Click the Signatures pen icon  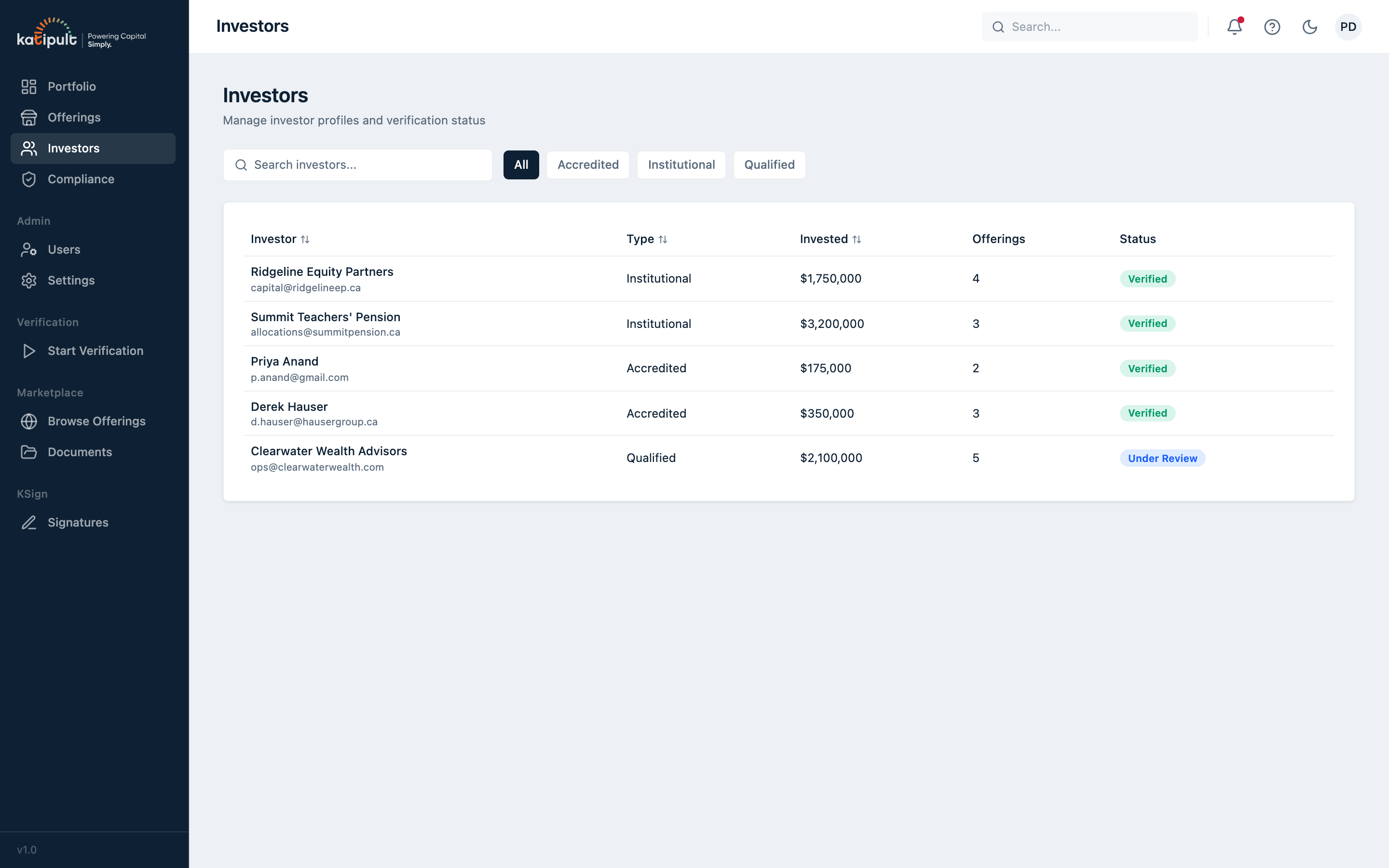pos(29,522)
